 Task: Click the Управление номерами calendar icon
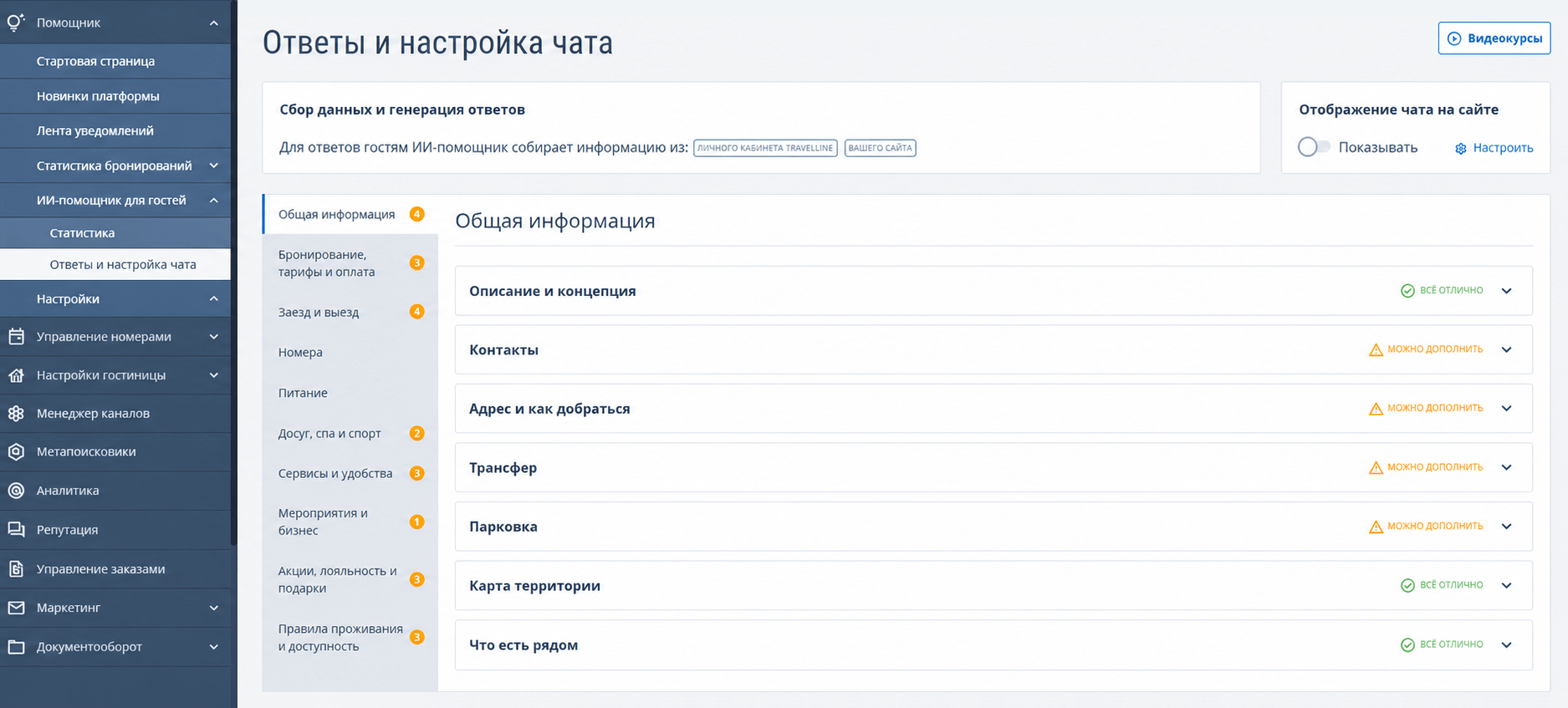(x=16, y=337)
